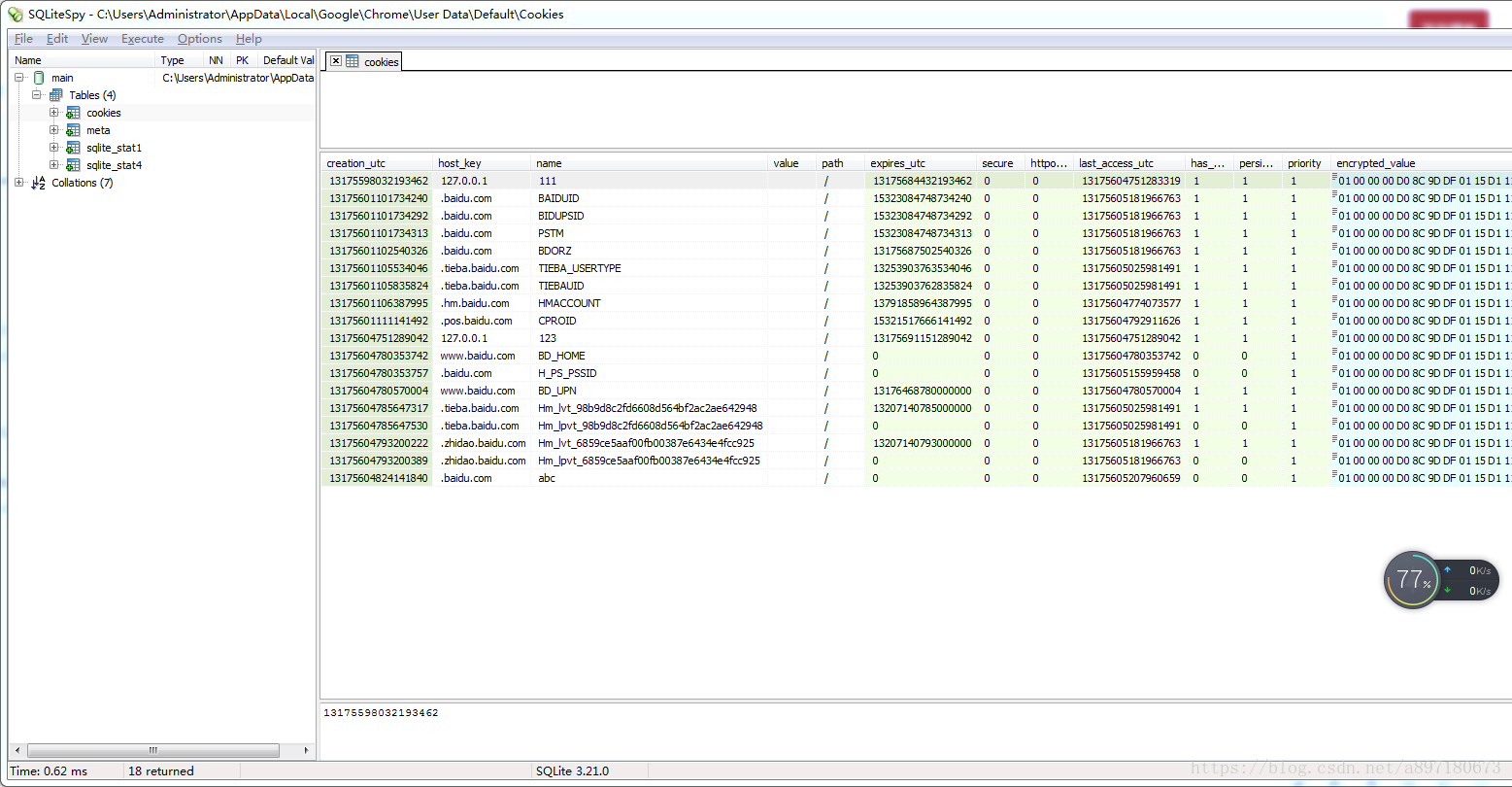The height and width of the screenshot is (787, 1512).
Task: Click the Tables (4) folder icon
Action: pyautogui.click(x=56, y=95)
